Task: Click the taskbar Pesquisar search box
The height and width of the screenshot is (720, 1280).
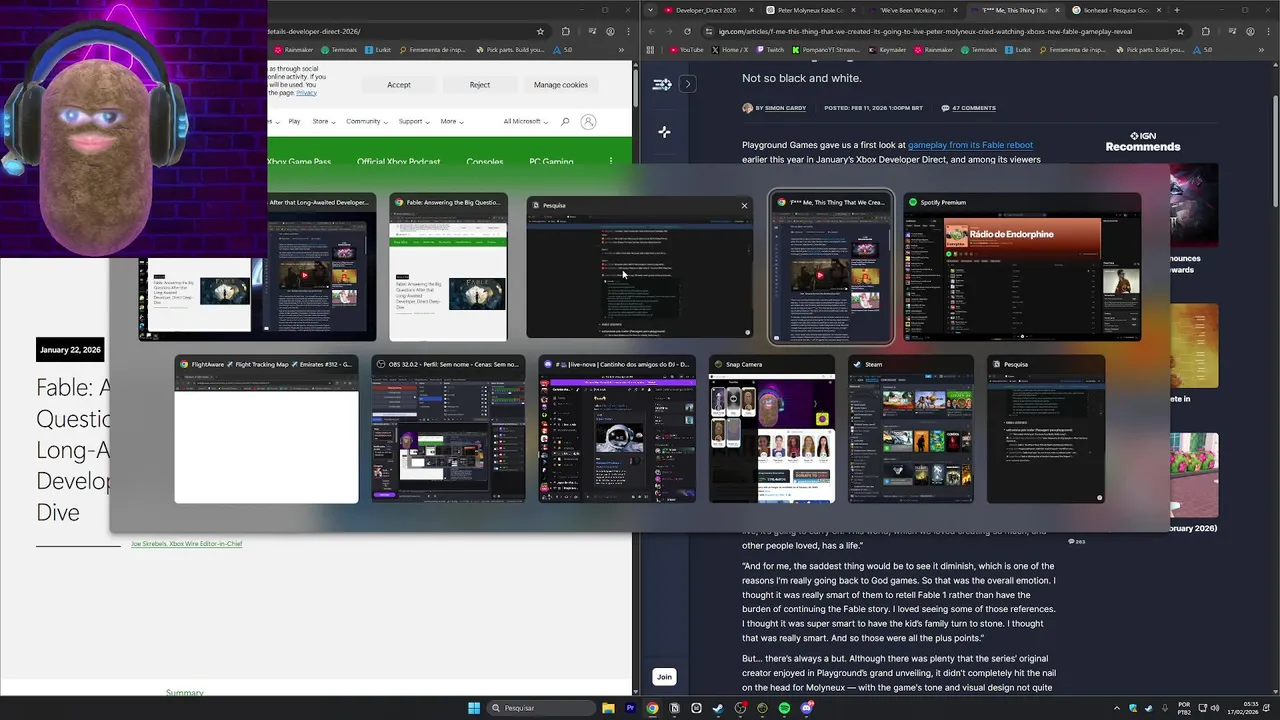Action: pyautogui.click(x=540, y=708)
